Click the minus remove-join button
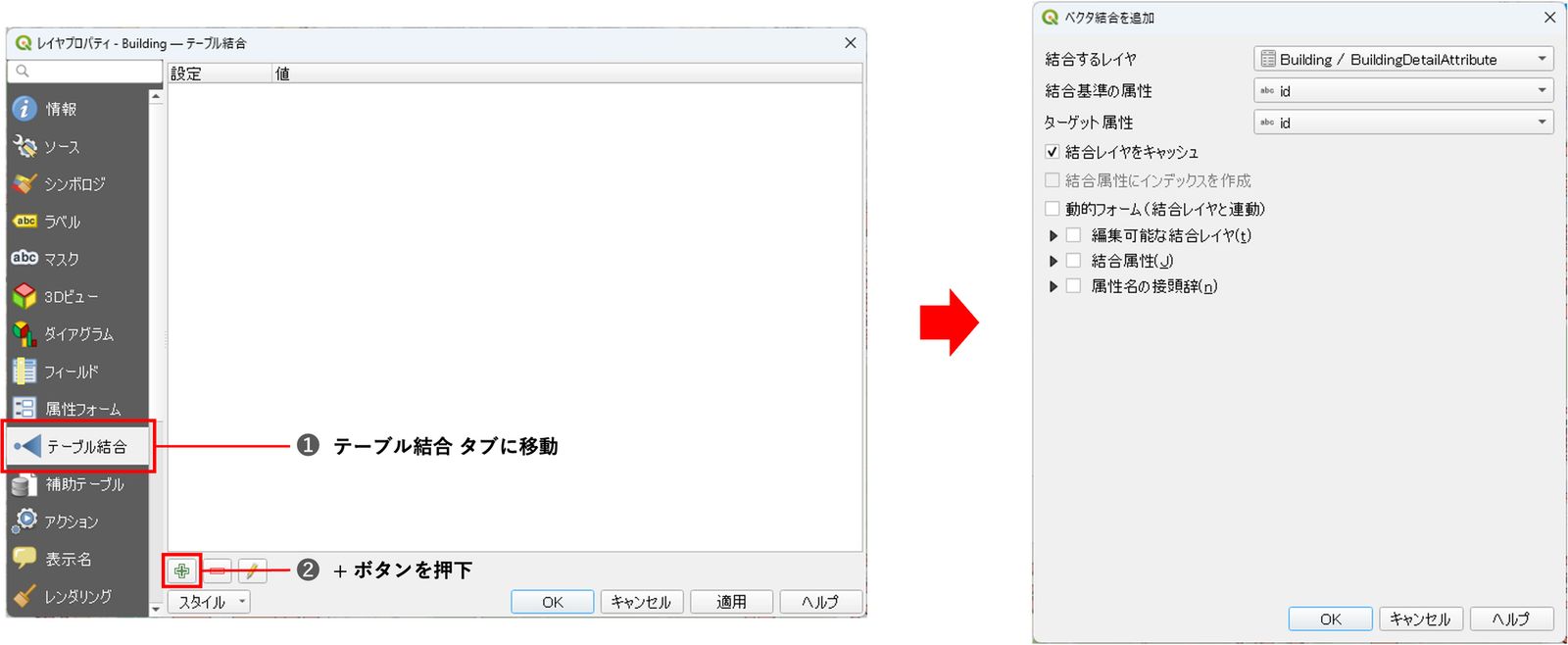The height and width of the screenshot is (645, 1568). point(218,571)
